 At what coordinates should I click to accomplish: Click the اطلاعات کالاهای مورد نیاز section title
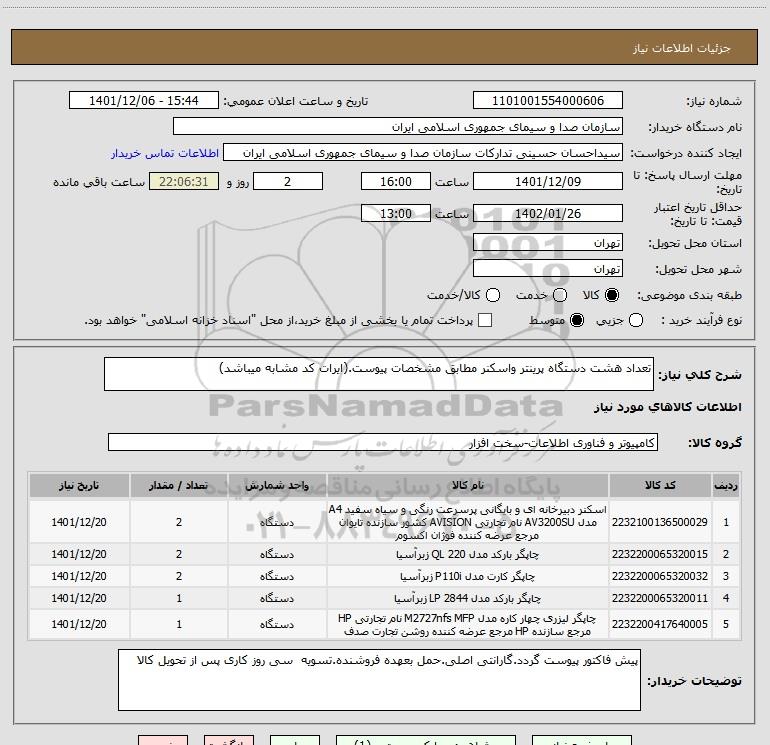[667, 407]
